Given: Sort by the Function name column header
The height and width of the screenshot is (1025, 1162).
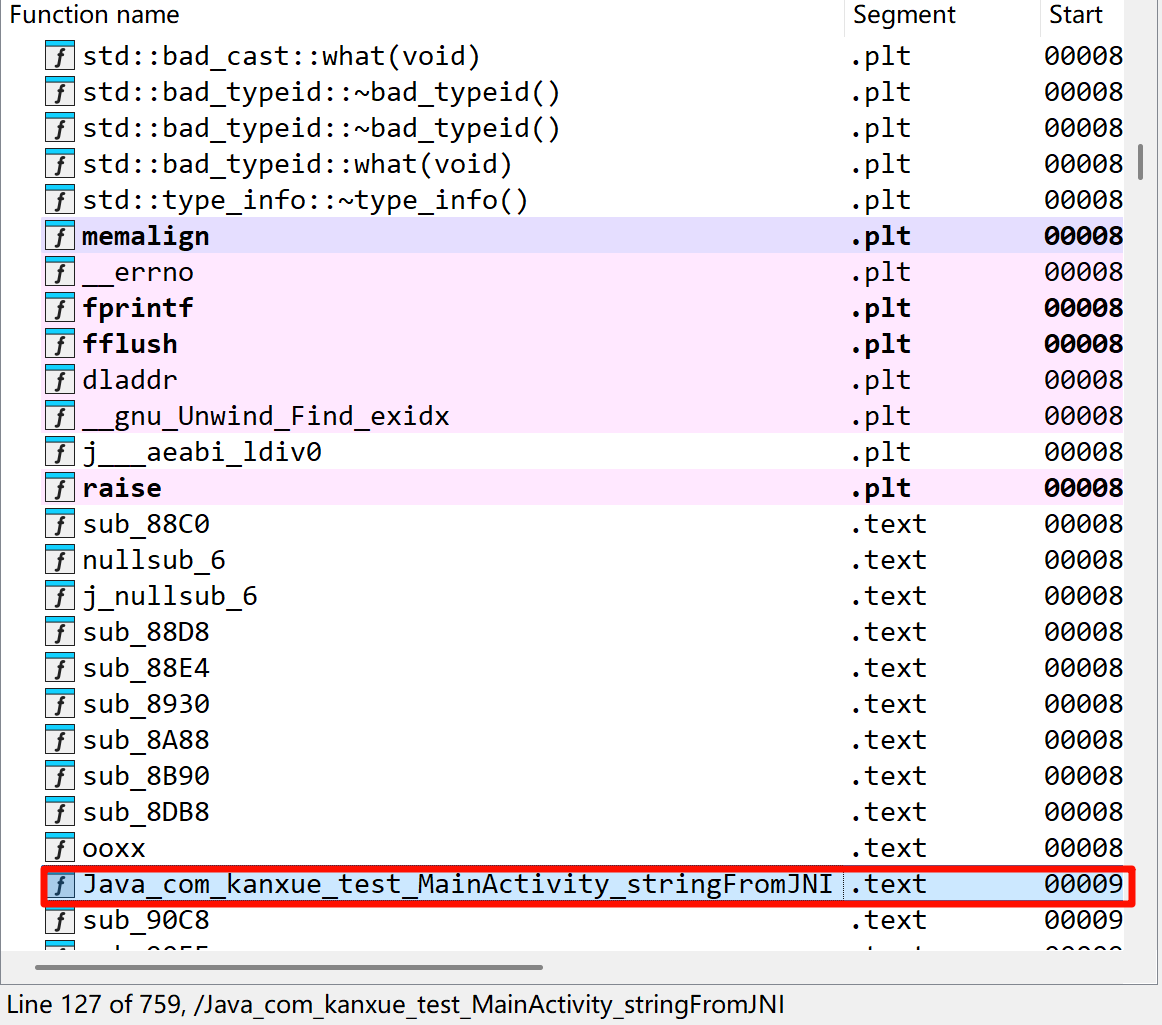Looking at the screenshot, I should (95, 15).
